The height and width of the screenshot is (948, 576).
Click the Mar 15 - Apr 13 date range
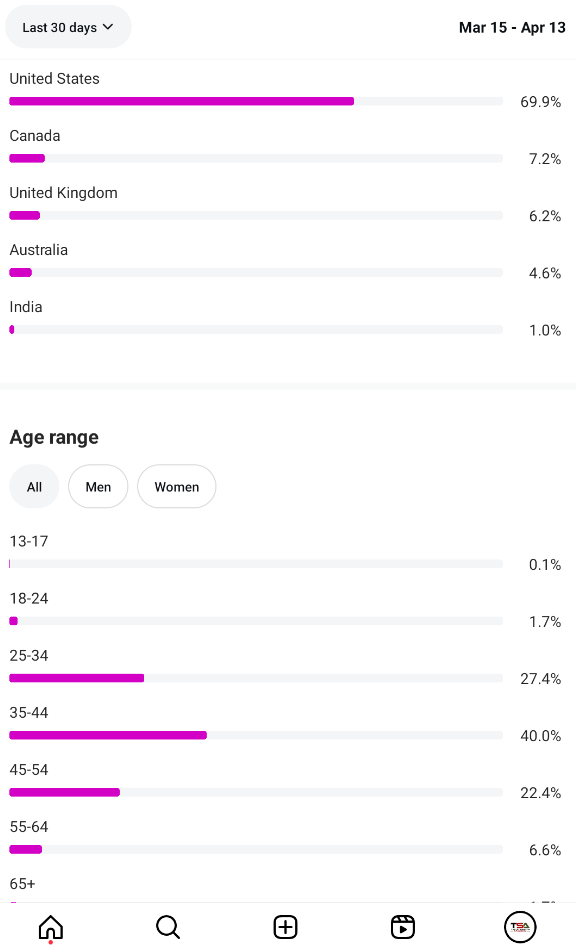click(512, 28)
